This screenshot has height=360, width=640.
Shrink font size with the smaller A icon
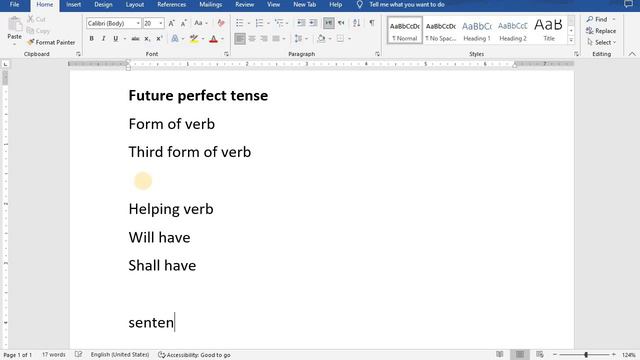[184, 23]
